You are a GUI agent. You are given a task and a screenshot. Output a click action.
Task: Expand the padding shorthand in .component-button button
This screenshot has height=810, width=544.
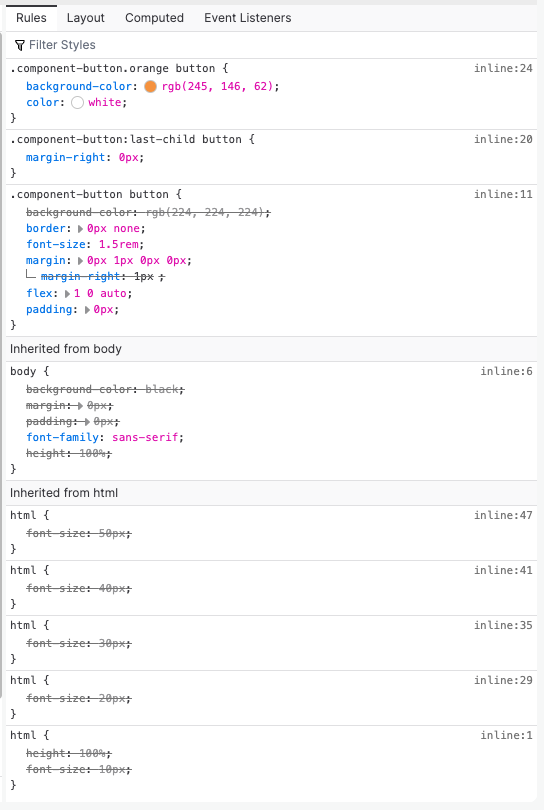tap(87, 309)
